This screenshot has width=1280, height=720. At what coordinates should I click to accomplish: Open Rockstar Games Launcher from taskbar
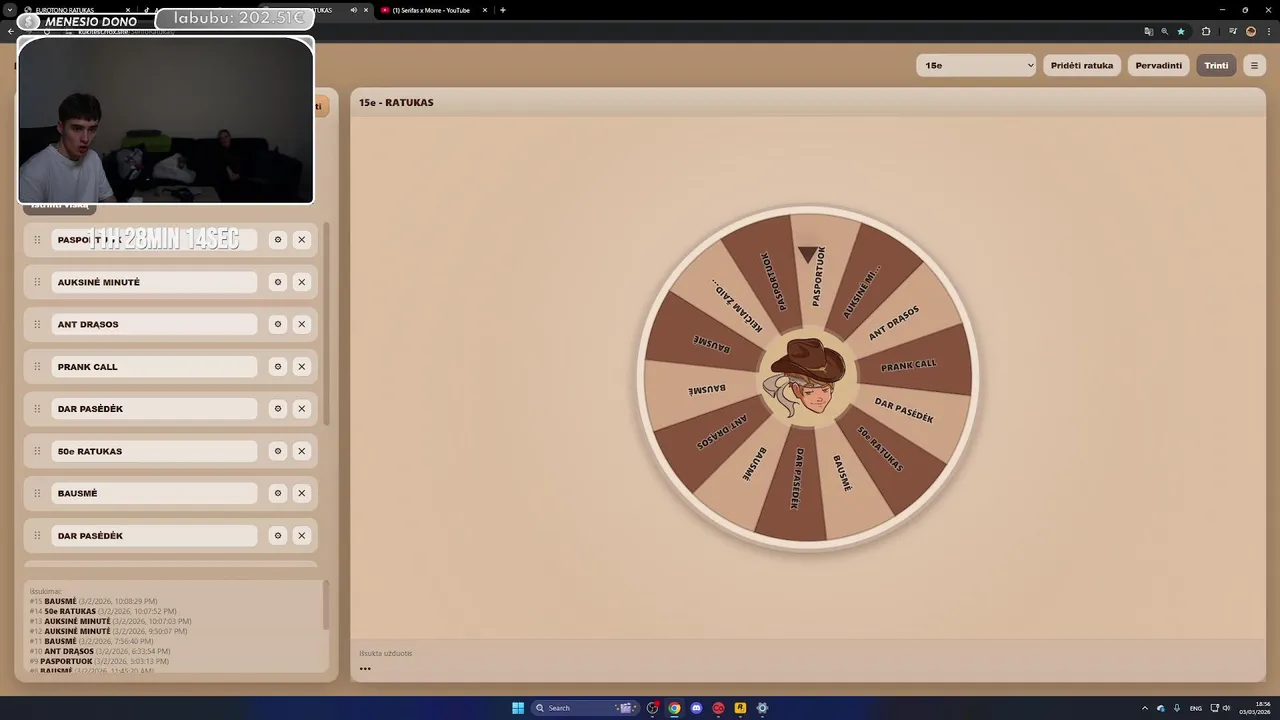point(740,708)
